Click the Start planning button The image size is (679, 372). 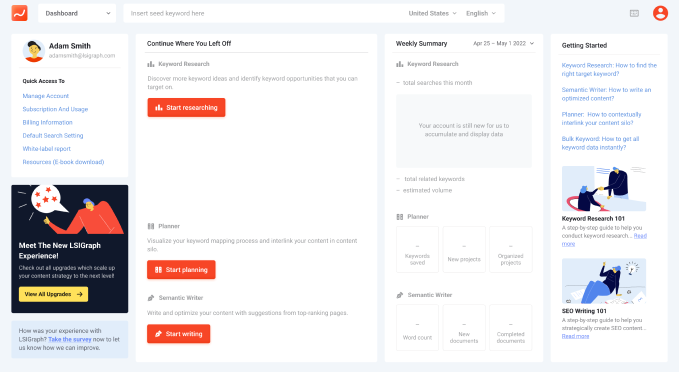[x=181, y=269]
